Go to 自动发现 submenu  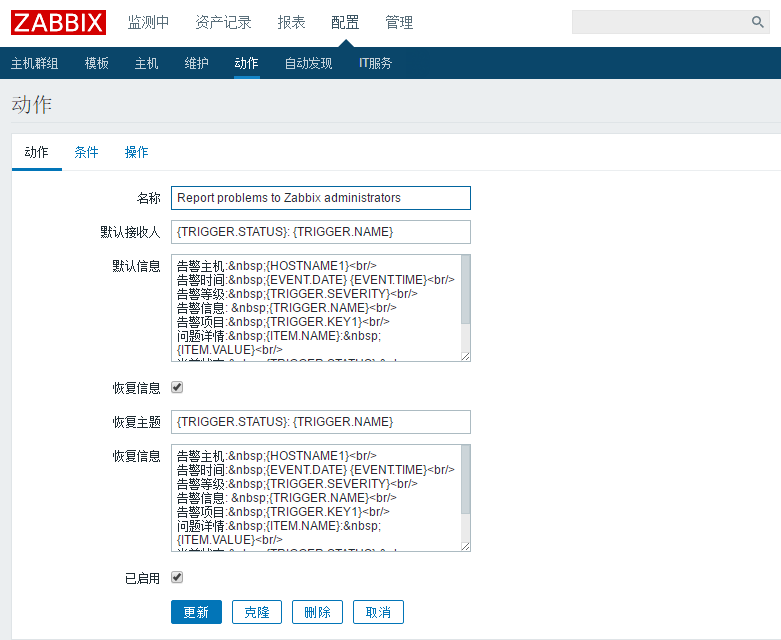(308, 63)
